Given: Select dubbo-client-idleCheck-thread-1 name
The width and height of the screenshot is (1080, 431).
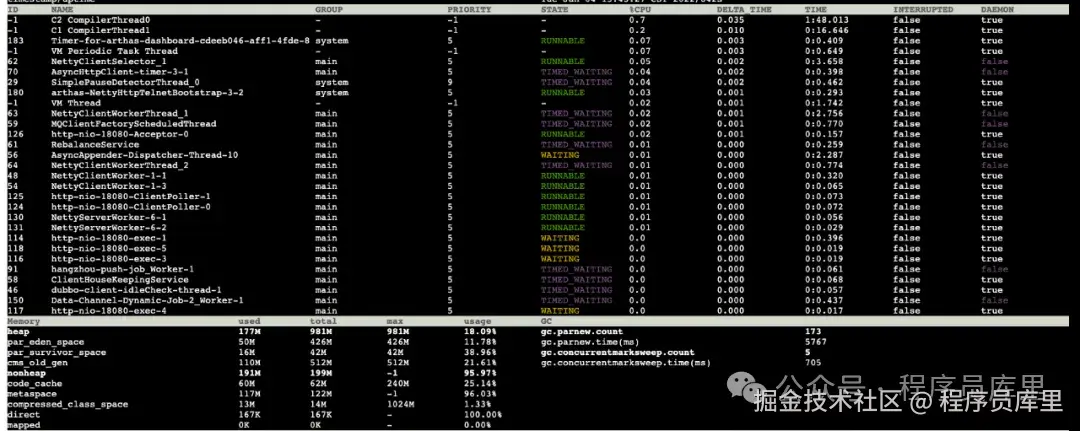Looking at the screenshot, I should 136,290.
